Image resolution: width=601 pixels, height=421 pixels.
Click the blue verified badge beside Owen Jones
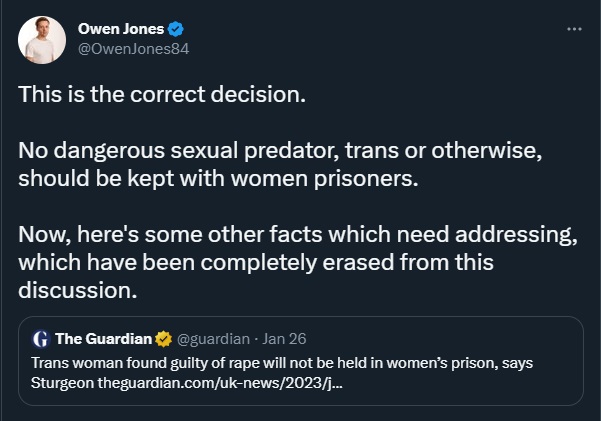(176, 29)
